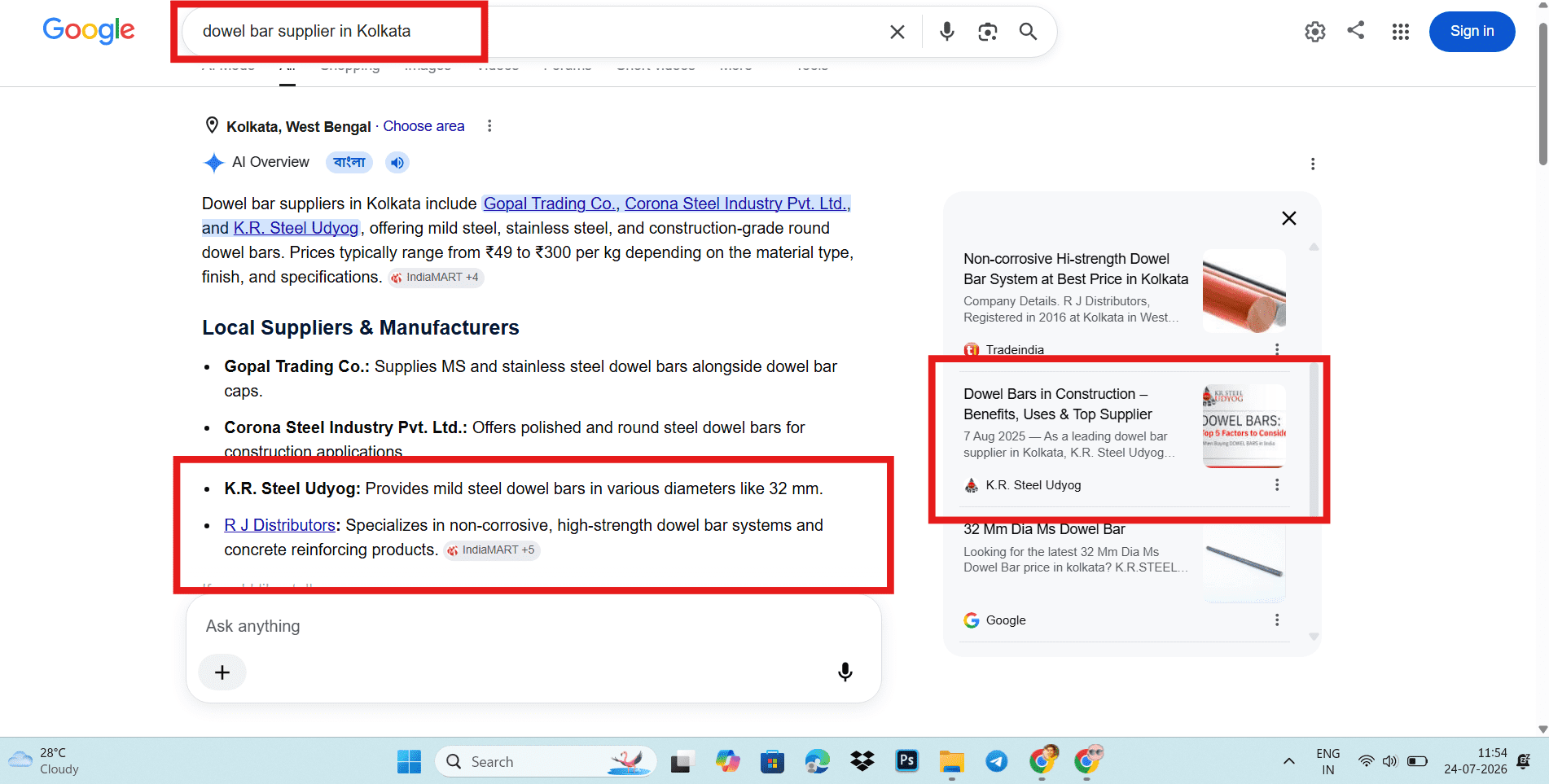This screenshot has height=784, width=1549.
Task: Toggle listen-aloud for the AI Overview
Action: tap(397, 163)
